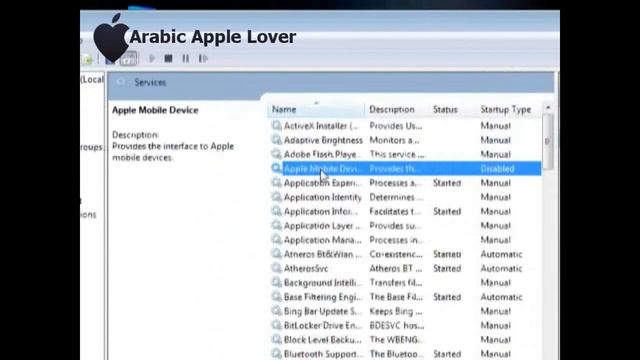Click the gear icon beside Base Filtering Engine
The image size is (640, 360).
[x=276, y=297]
